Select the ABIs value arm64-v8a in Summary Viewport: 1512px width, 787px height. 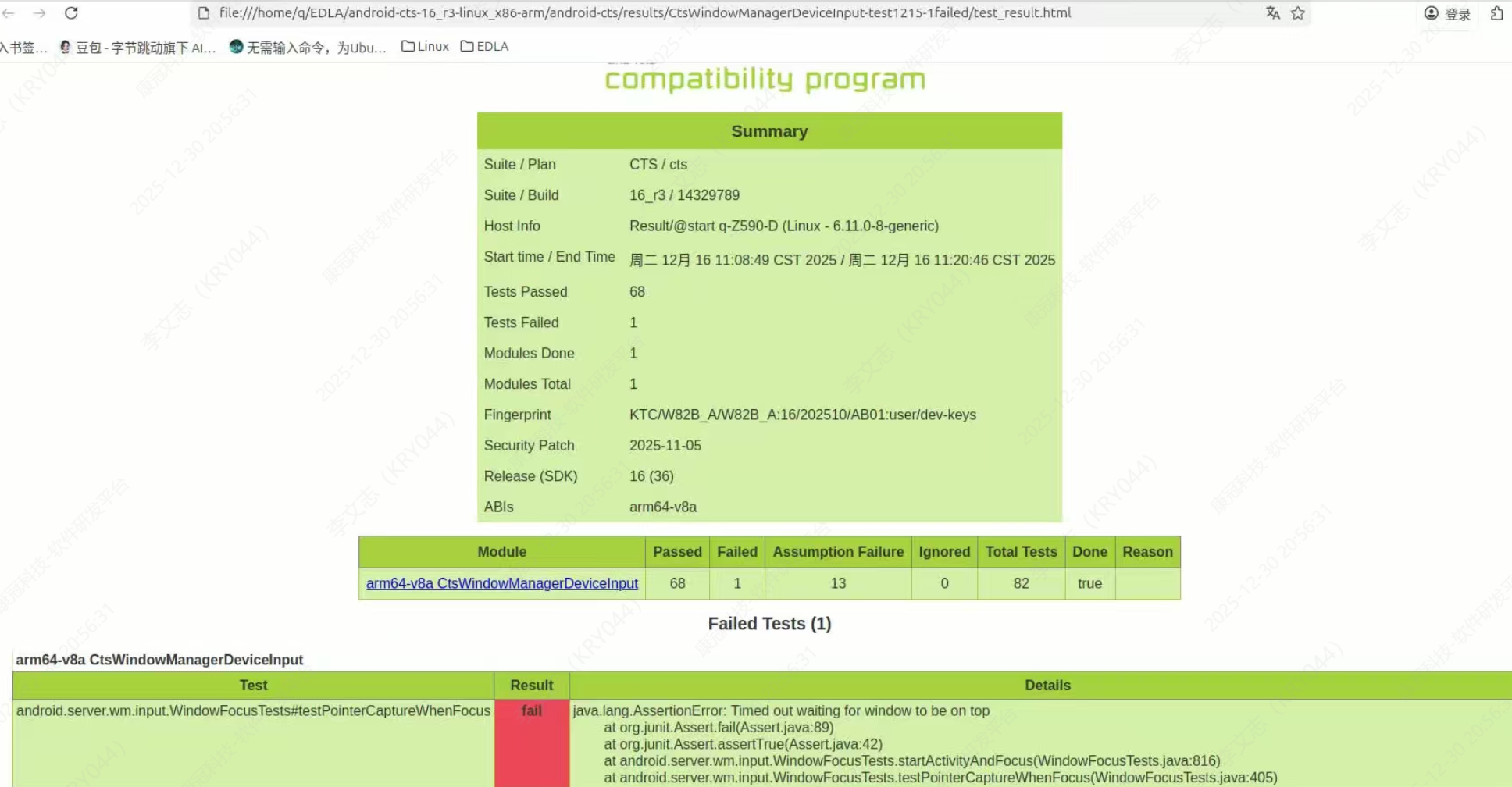click(663, 507)
